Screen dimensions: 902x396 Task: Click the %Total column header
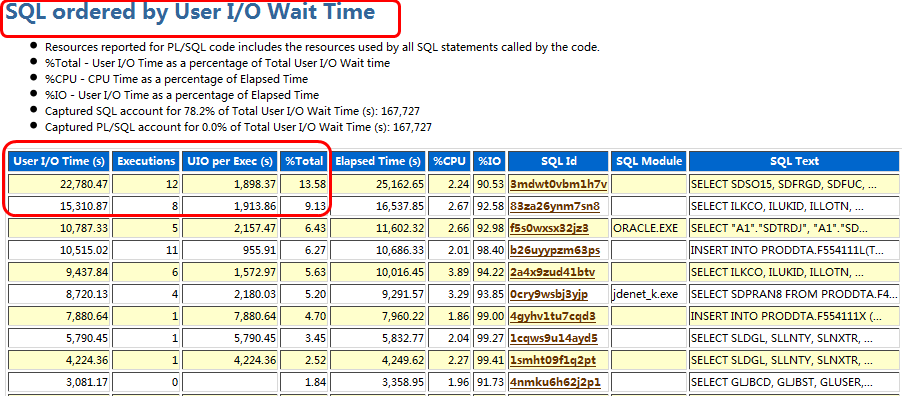[304, 162]
